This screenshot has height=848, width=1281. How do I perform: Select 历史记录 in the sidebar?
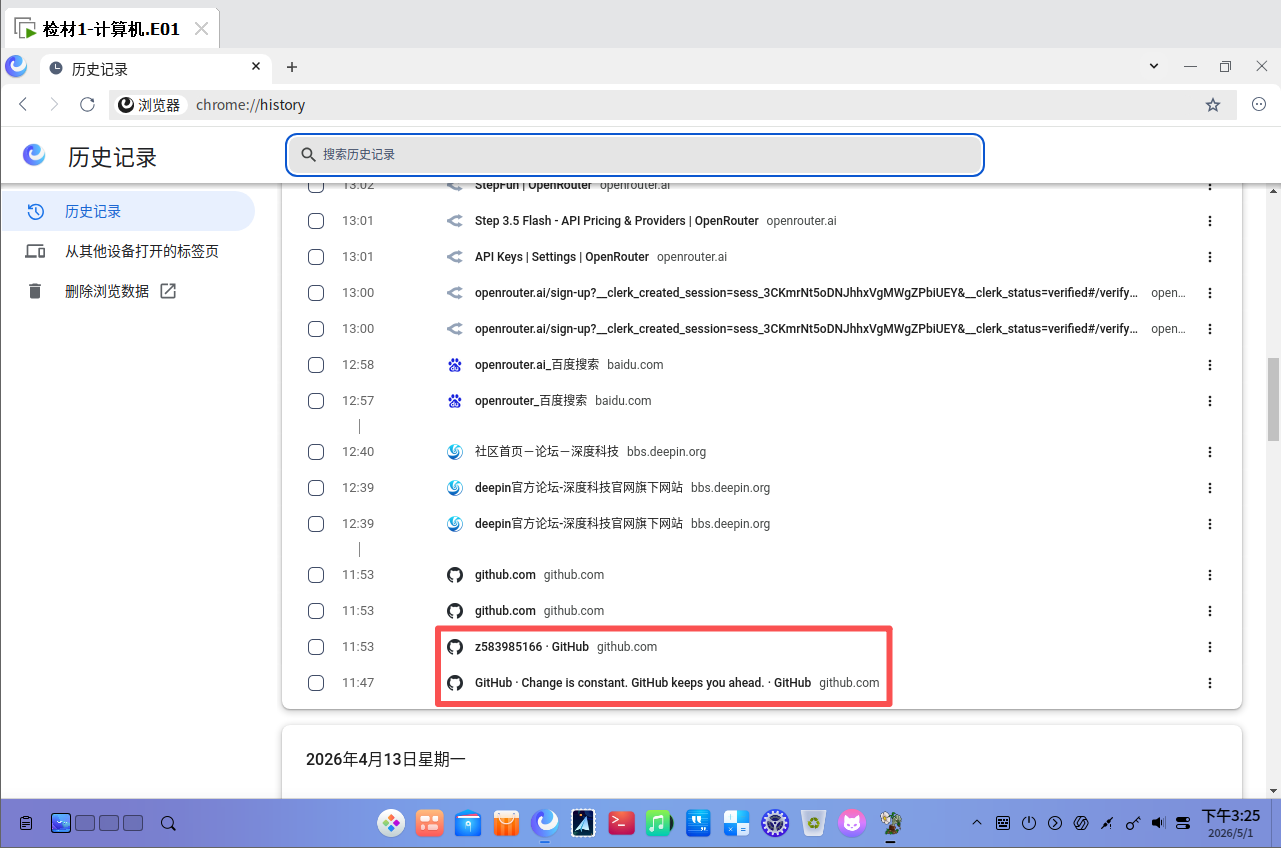coord(127,212)
